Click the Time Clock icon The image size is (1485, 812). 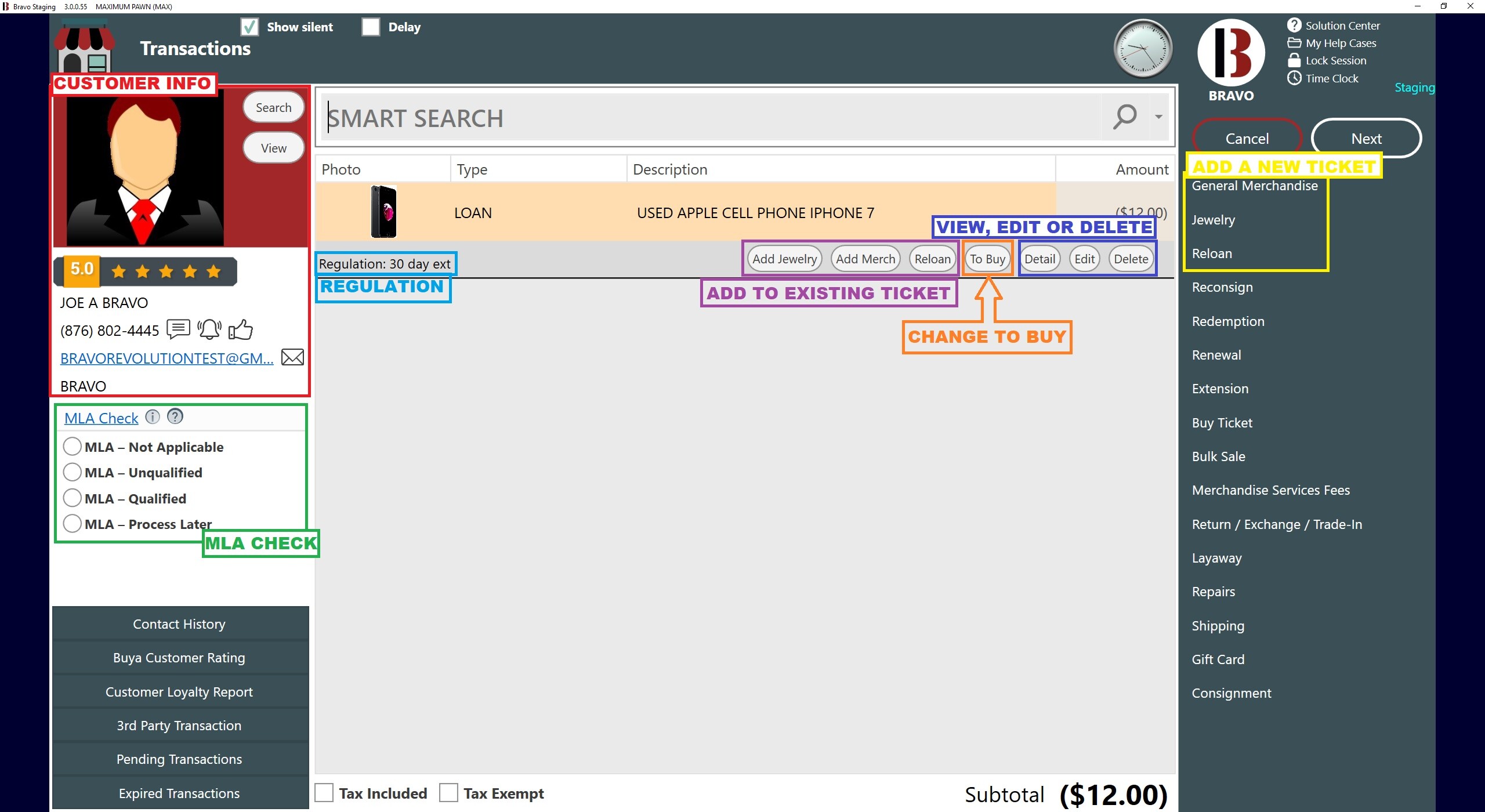tap(1294, 78)
